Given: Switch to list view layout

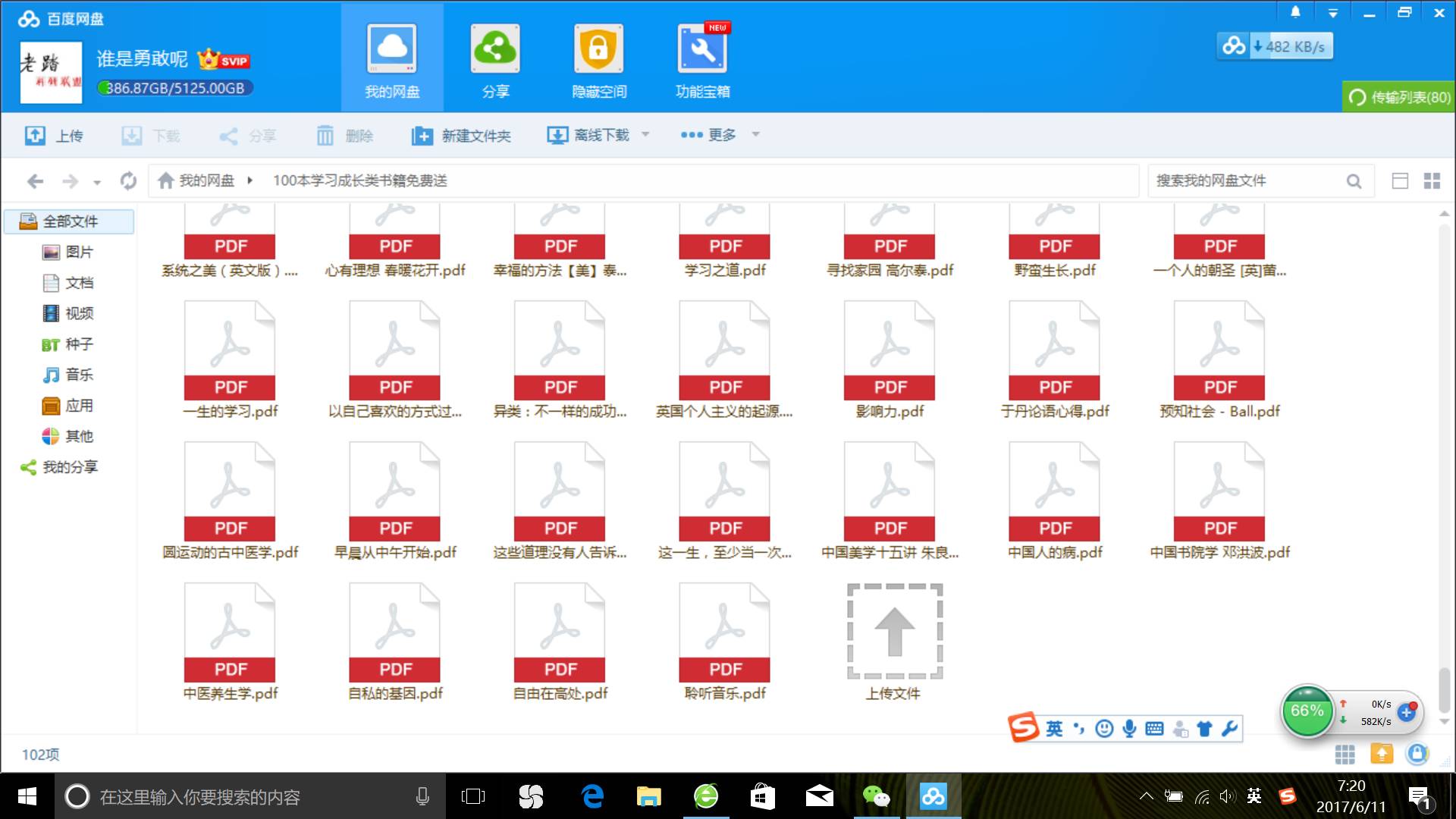Looking at the screenshot, I should [1400, 180].
